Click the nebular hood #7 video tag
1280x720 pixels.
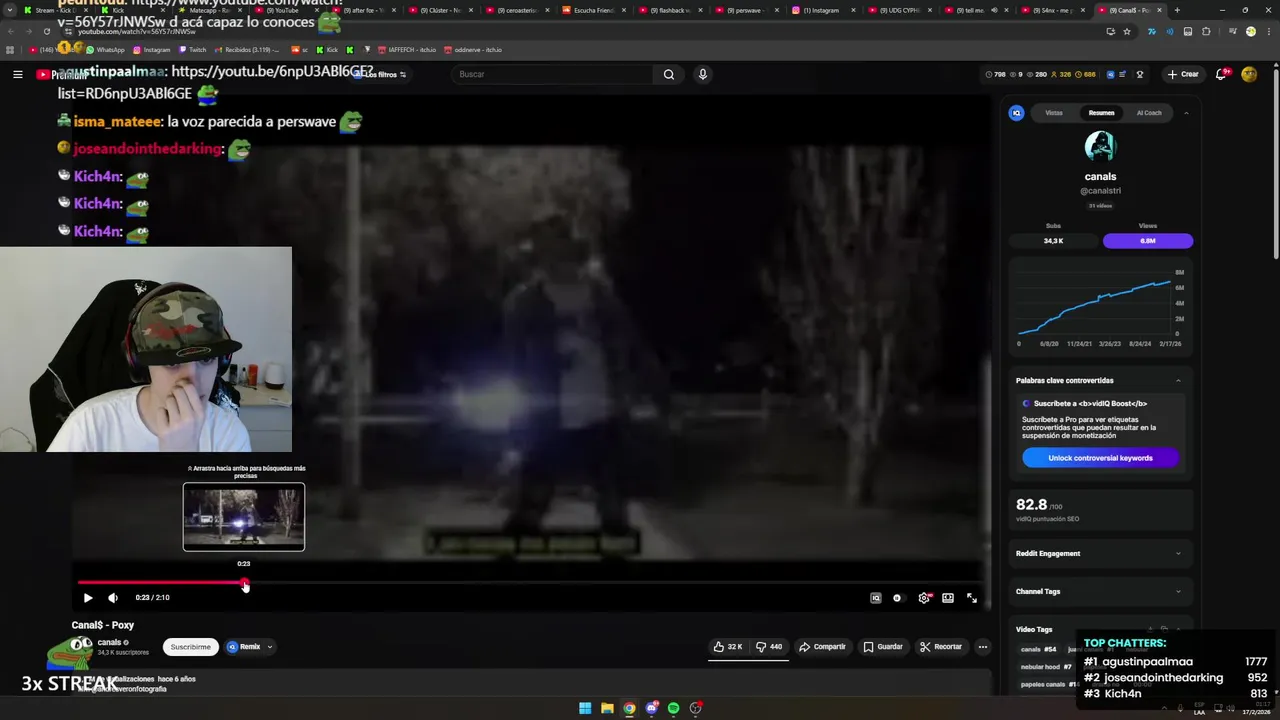[x=1046, y=667]
